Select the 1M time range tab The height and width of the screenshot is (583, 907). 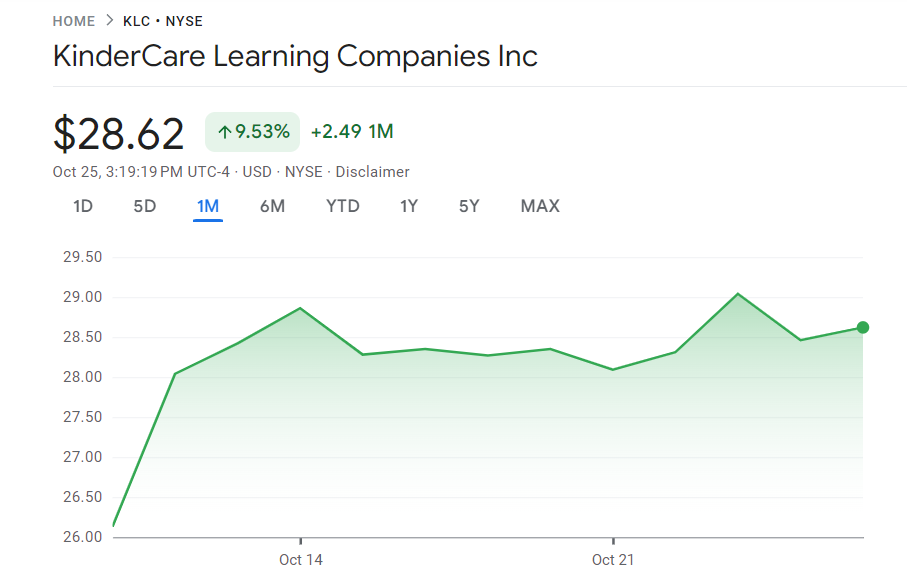208,207
